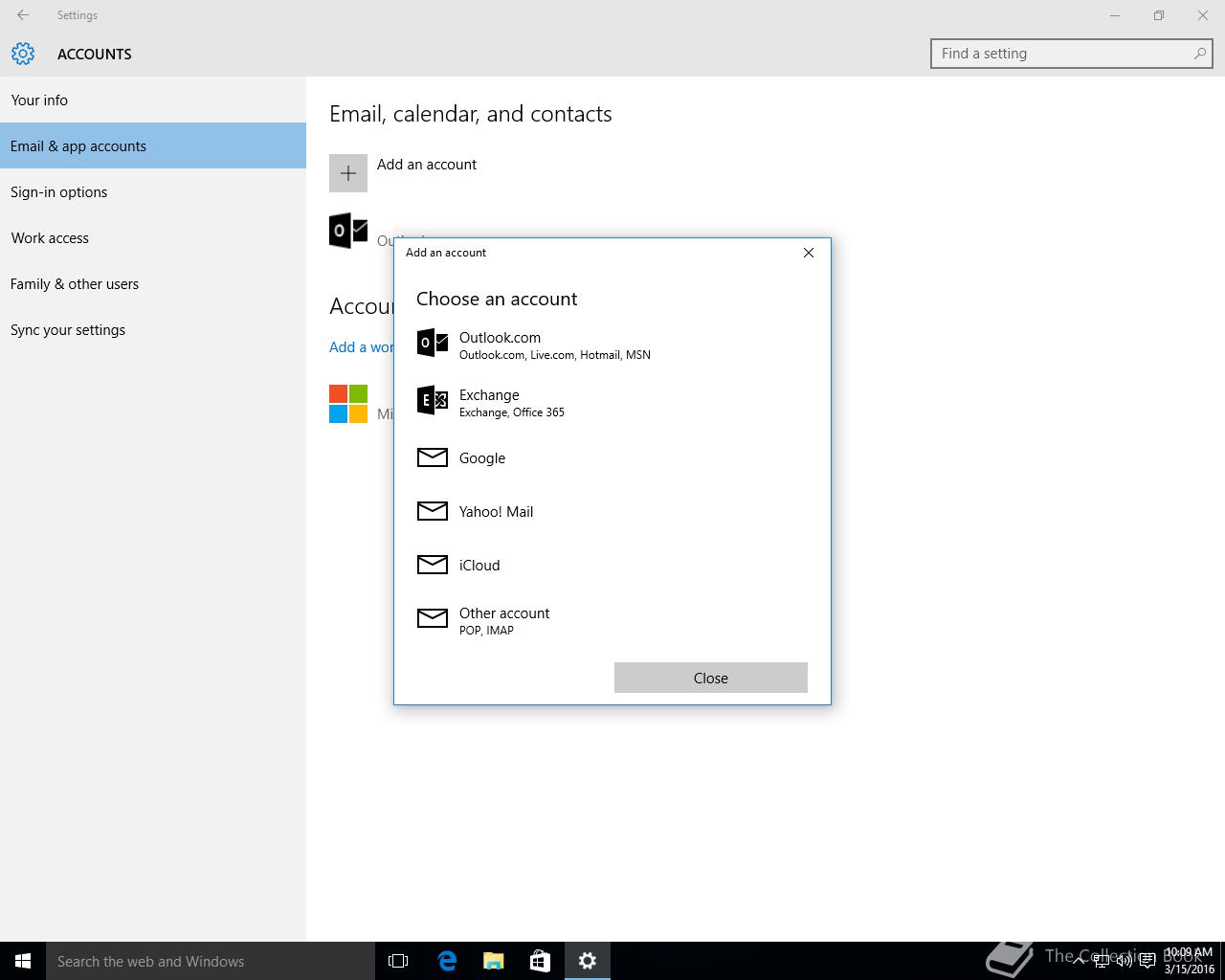1225x980 pixels.
Task: Open the Windows Store from the taskbar
Action: 540,961
